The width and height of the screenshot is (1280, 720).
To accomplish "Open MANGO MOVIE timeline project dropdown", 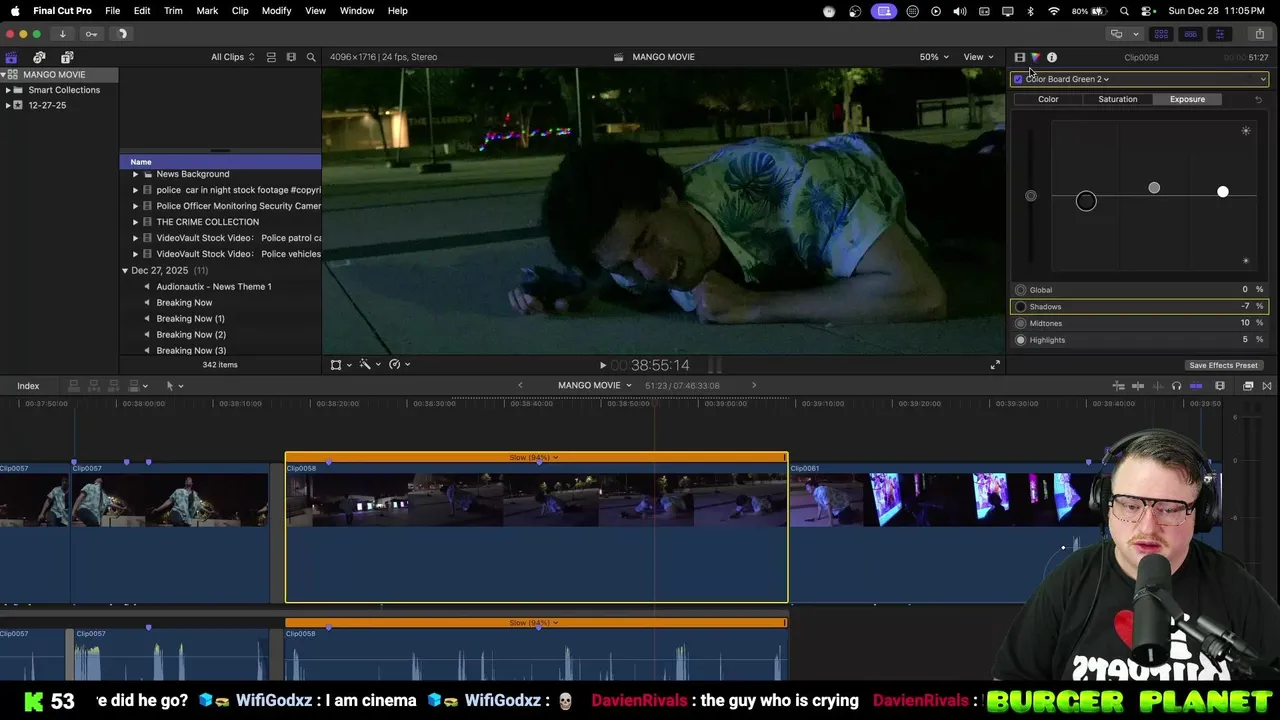I will [595, 385].
